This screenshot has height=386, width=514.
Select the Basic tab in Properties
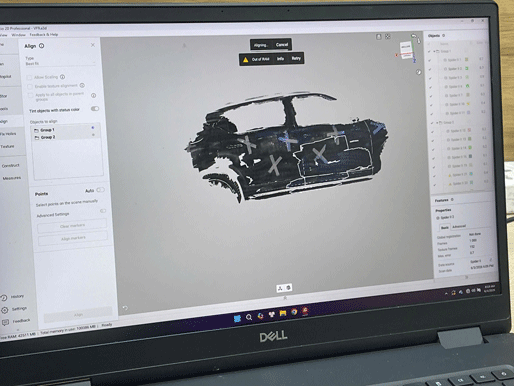[445, 228]
